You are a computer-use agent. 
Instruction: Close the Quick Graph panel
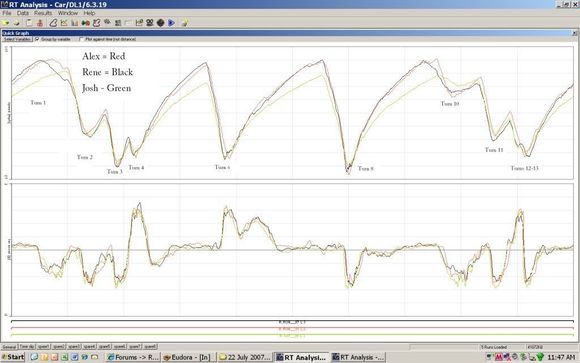pyautogui.click(x=574, y=33)
